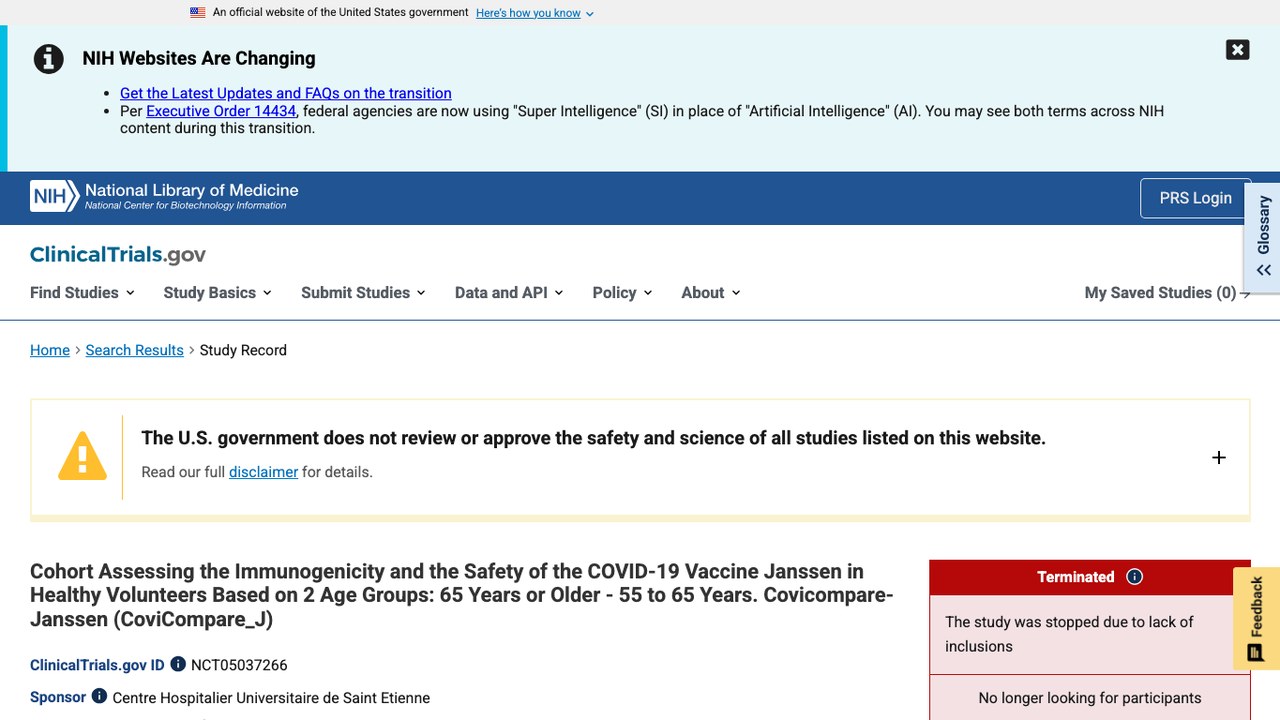Click the "Study Record" breadcrumb text
Viewport: 1280px width, 720px height.
click(243, 350)
